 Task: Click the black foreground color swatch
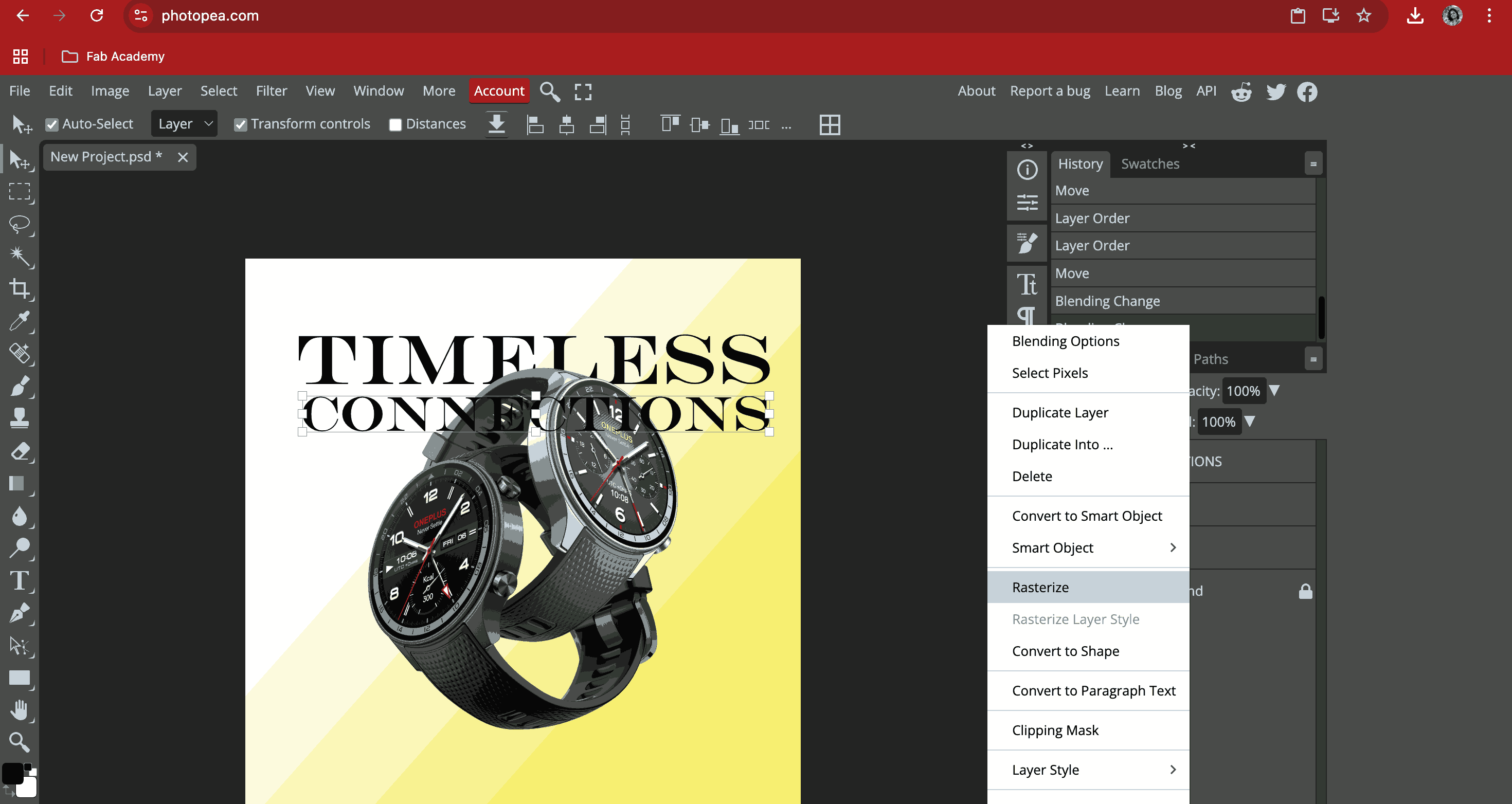click(12, 774)
